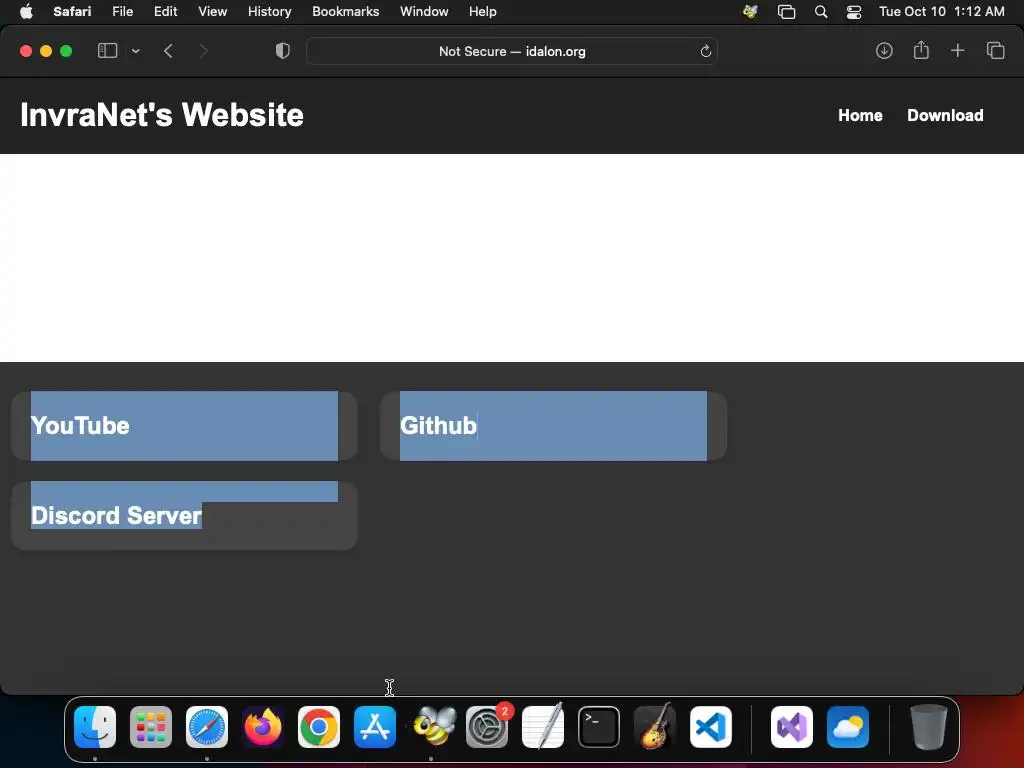Toggle the Safari sidebar button
This screenshot has width=1024, height=768.
click(x=107, y=51)
